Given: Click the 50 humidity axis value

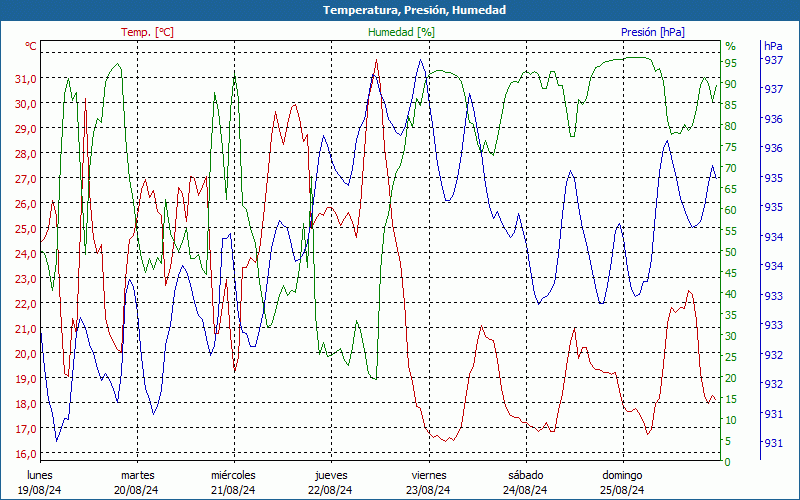Looking at the screenshot, I should tap(731, 252).
